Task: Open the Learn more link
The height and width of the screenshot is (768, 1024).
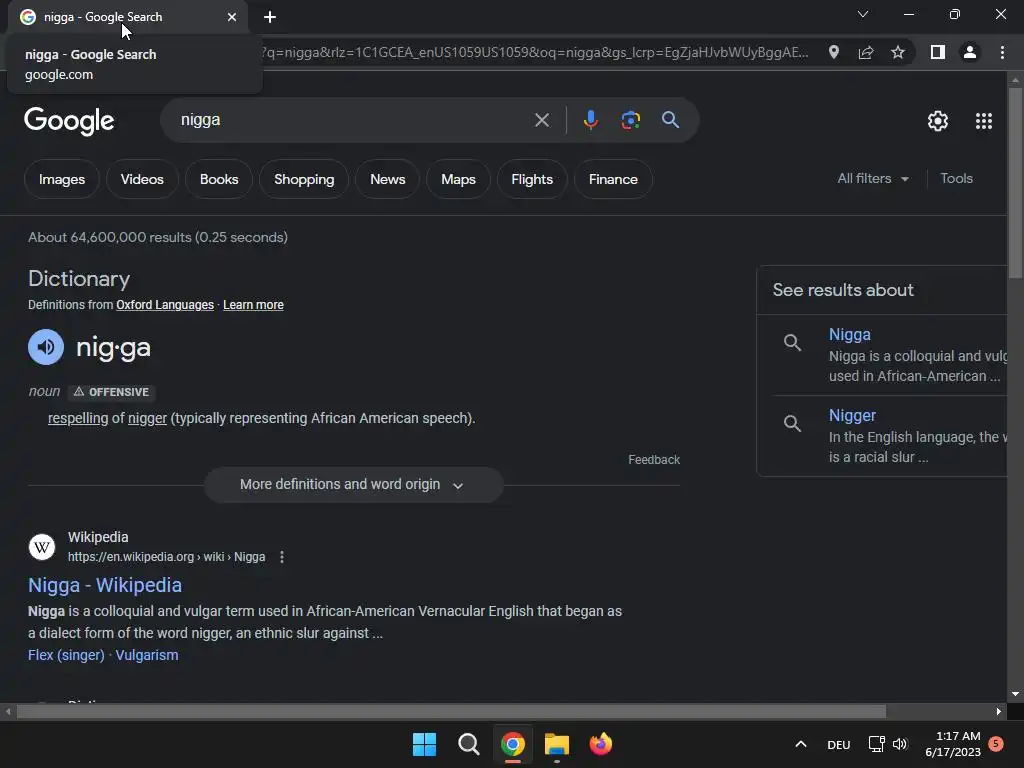Action: pyautogui.click(x=253, y=305)
